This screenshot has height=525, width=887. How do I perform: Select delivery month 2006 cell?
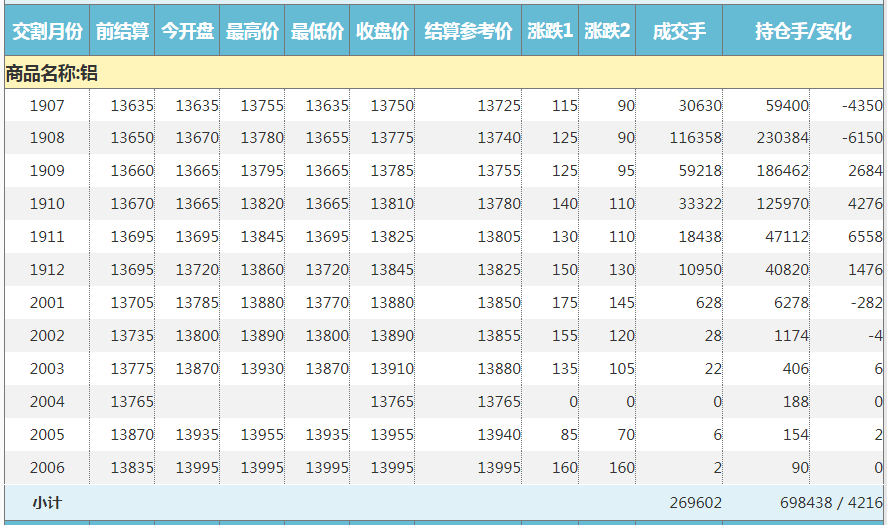pos(47,468)
